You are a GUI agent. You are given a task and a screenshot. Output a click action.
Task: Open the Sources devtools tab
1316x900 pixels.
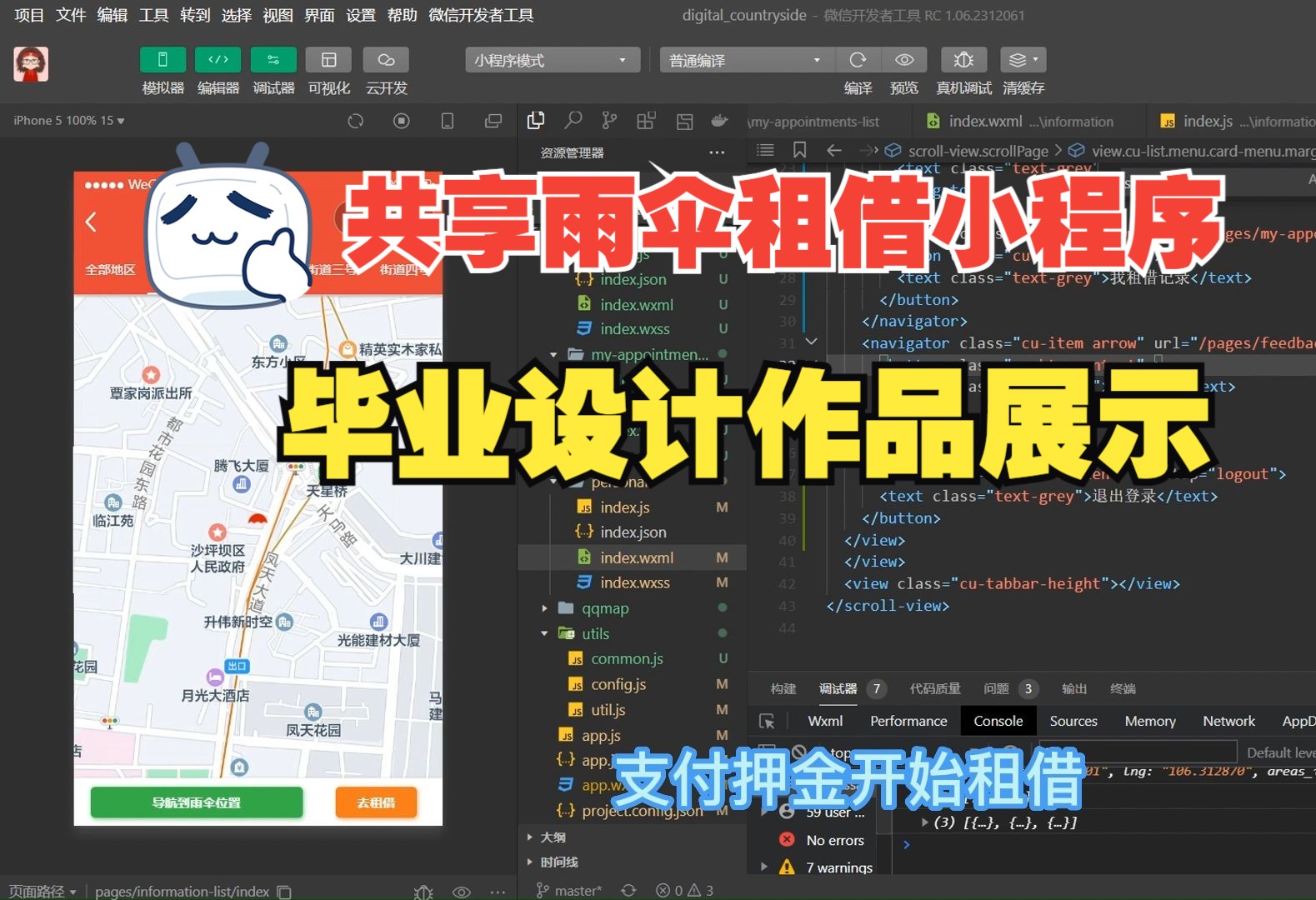(1073, 721)
